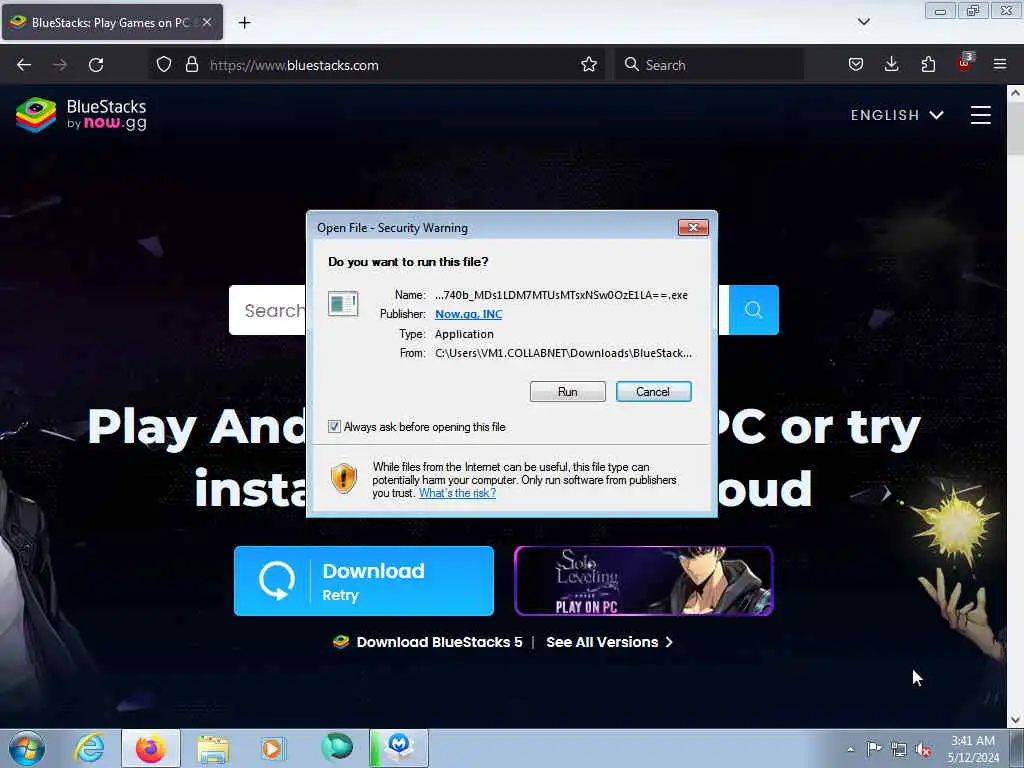Expand the ENGLISH language dropdown
Viewport: 1024px width, 768px height.
(x=897, y=116)
